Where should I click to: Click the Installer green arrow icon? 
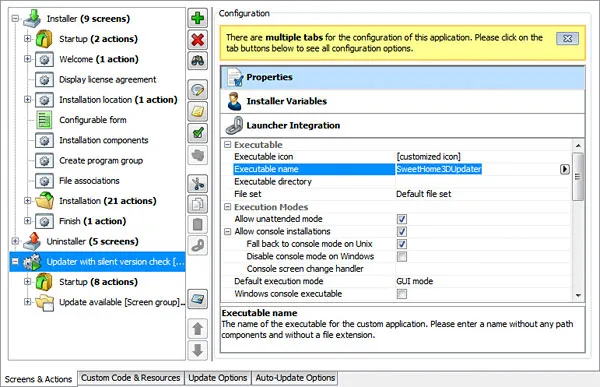pos(33,18)
